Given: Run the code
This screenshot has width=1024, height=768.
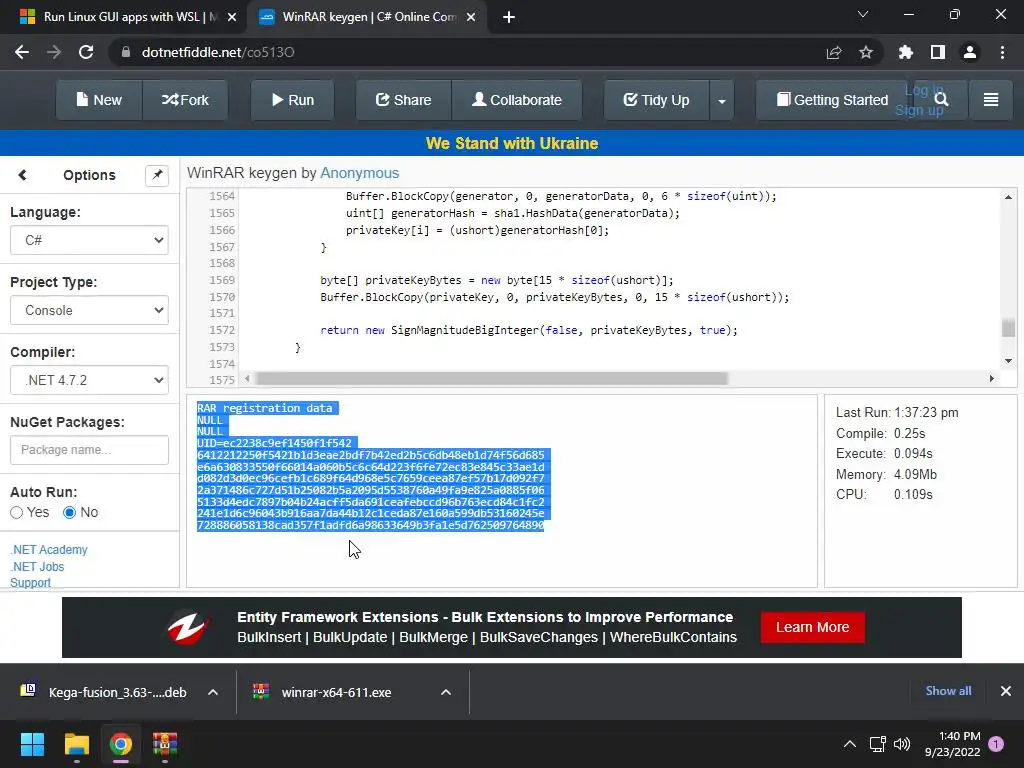Looking at the screenshot, I should pyautogui.click(x=293, y=100).
